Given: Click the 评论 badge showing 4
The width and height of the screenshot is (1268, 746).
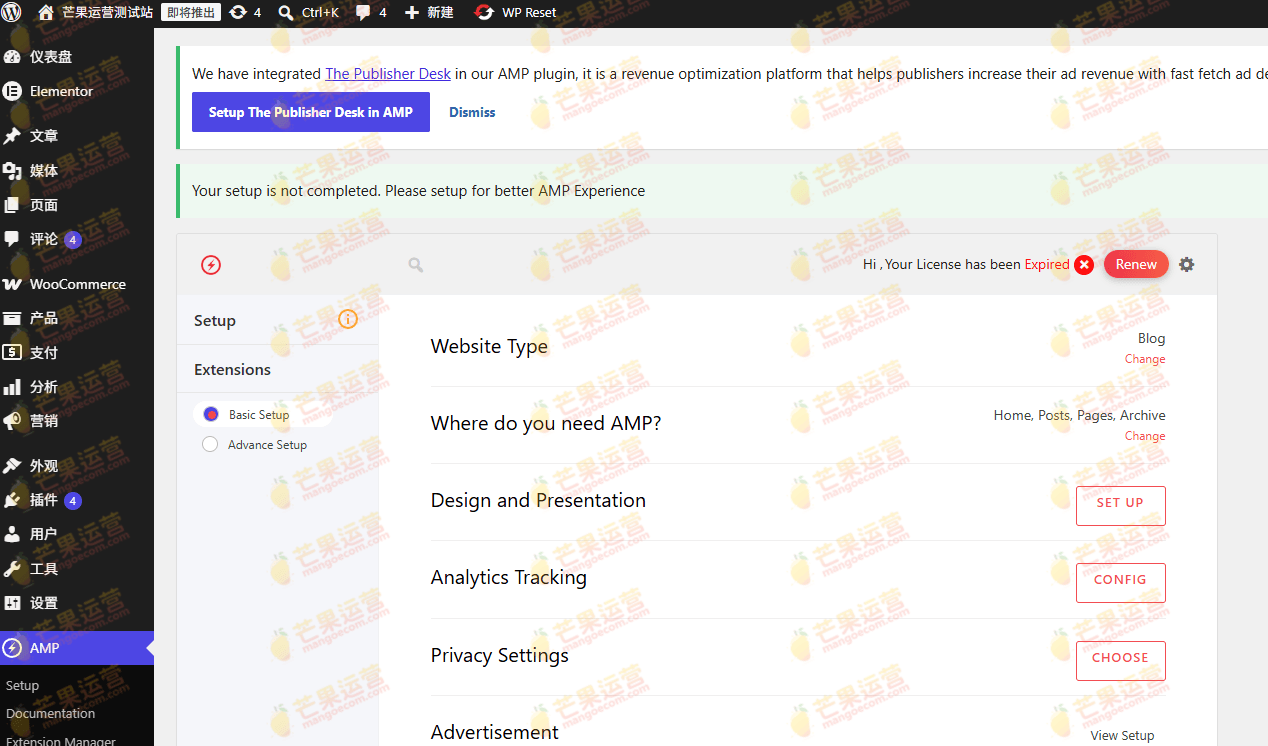Looking at the screenshot, I should pyautogui.click(x=73, y=240).
